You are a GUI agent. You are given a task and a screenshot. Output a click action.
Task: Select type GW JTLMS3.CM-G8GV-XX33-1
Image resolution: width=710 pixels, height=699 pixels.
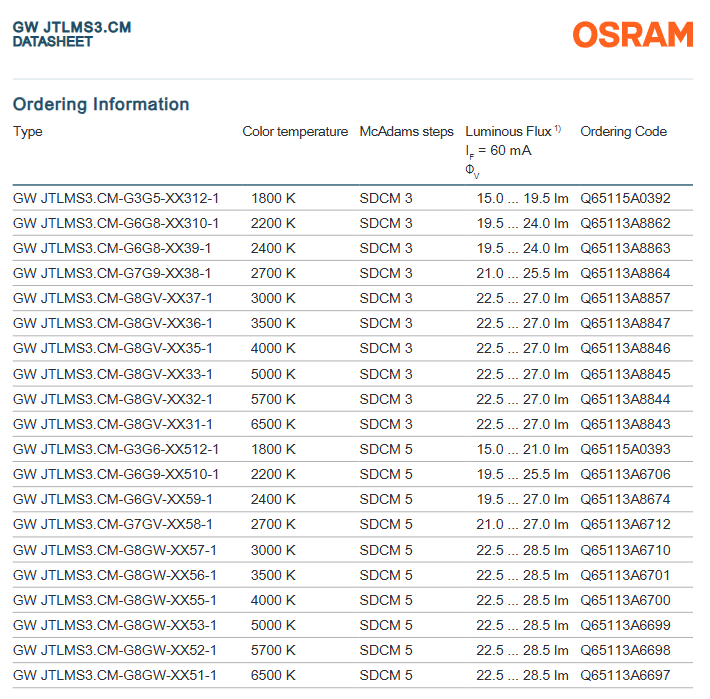(113, 374)
